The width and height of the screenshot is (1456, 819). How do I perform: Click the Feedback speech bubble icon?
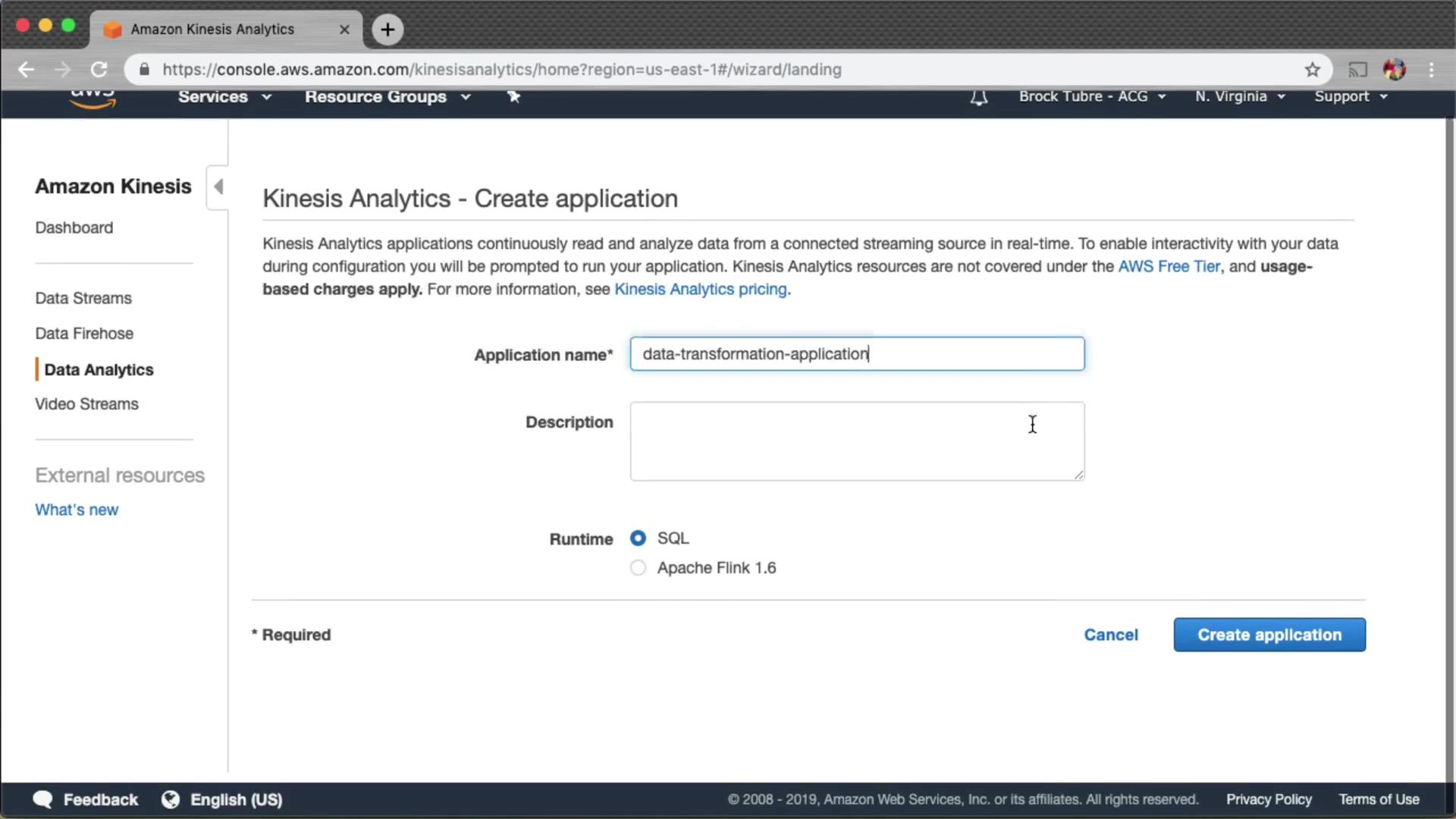[x=43, y=799]
